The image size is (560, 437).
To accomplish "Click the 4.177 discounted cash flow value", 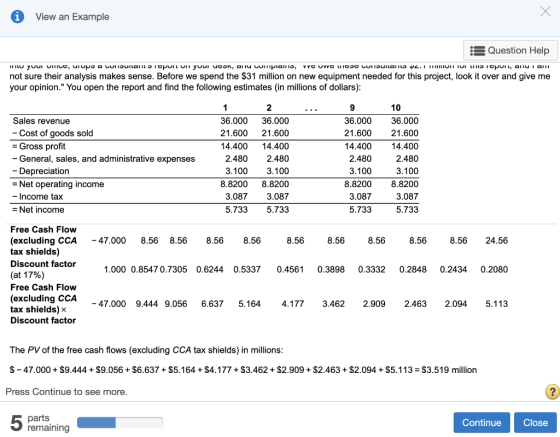I will pos(292,303).
